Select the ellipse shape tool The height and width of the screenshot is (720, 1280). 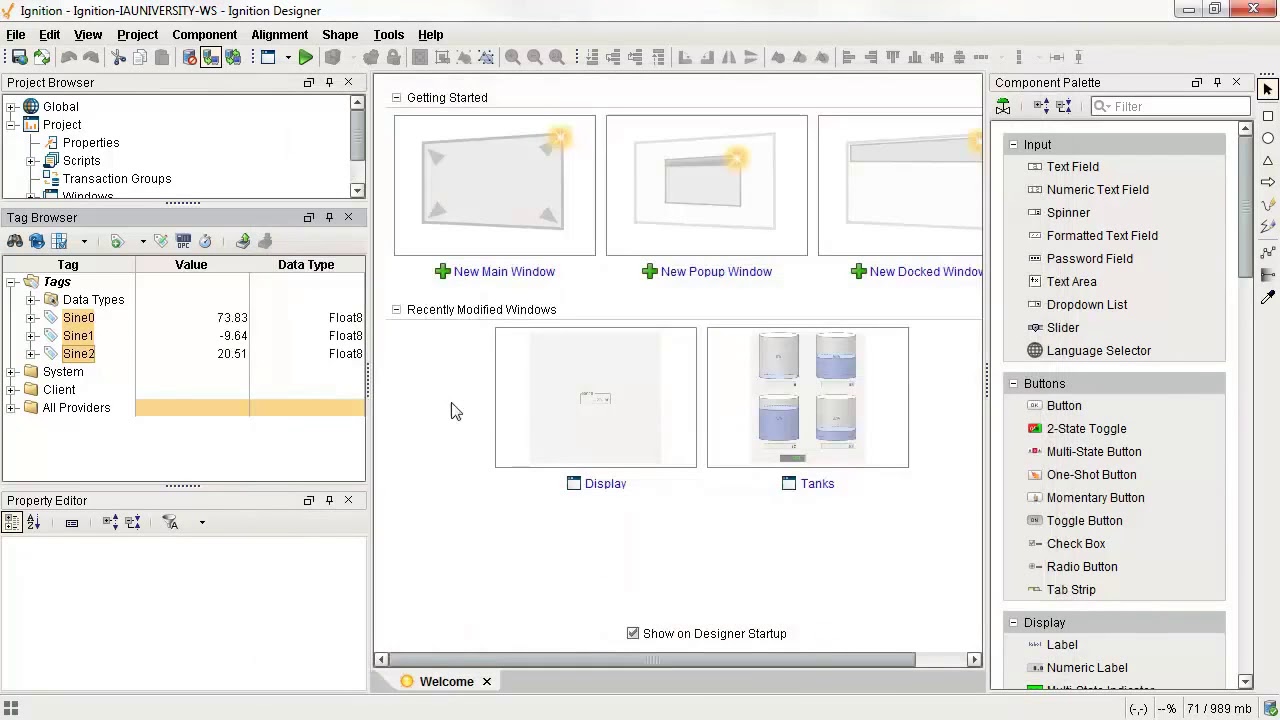[x=1268, y=138]
